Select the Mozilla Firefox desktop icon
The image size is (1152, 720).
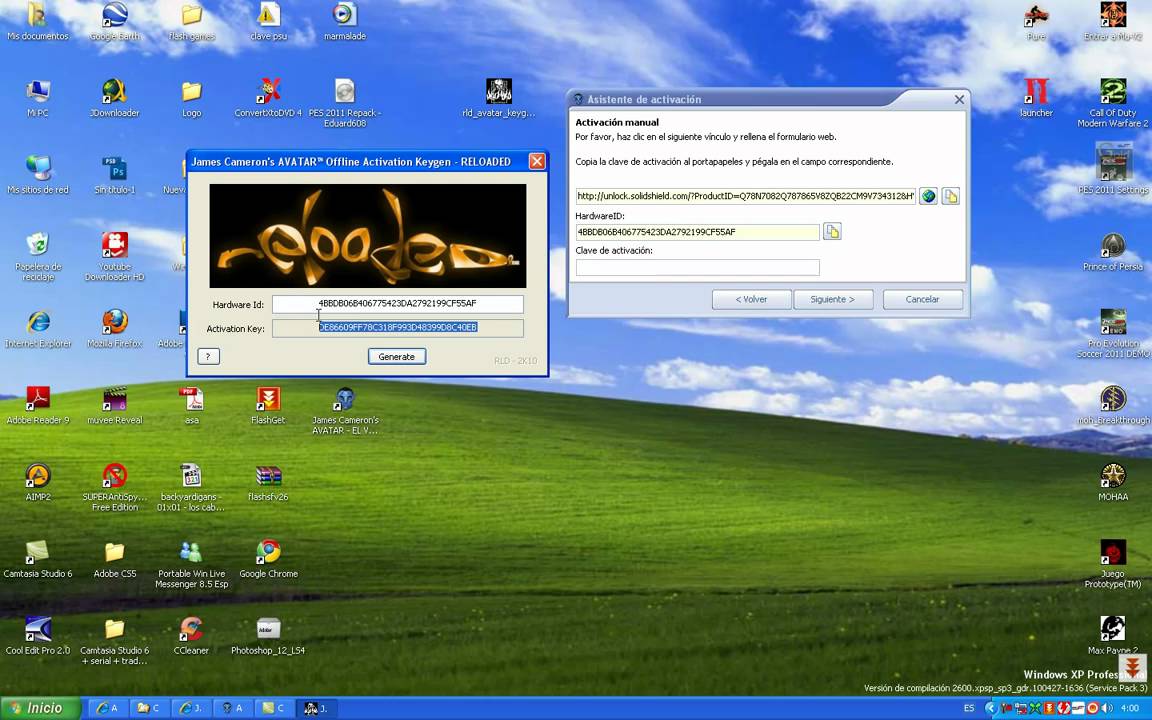click(115, 328)
